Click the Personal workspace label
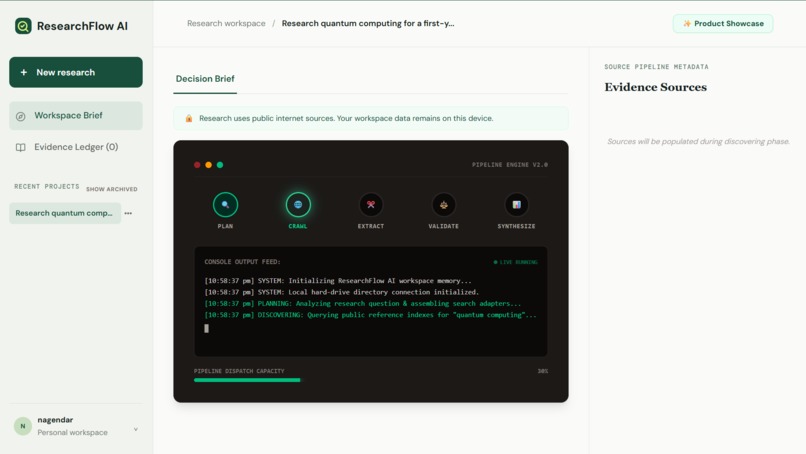 coord(72,432)
